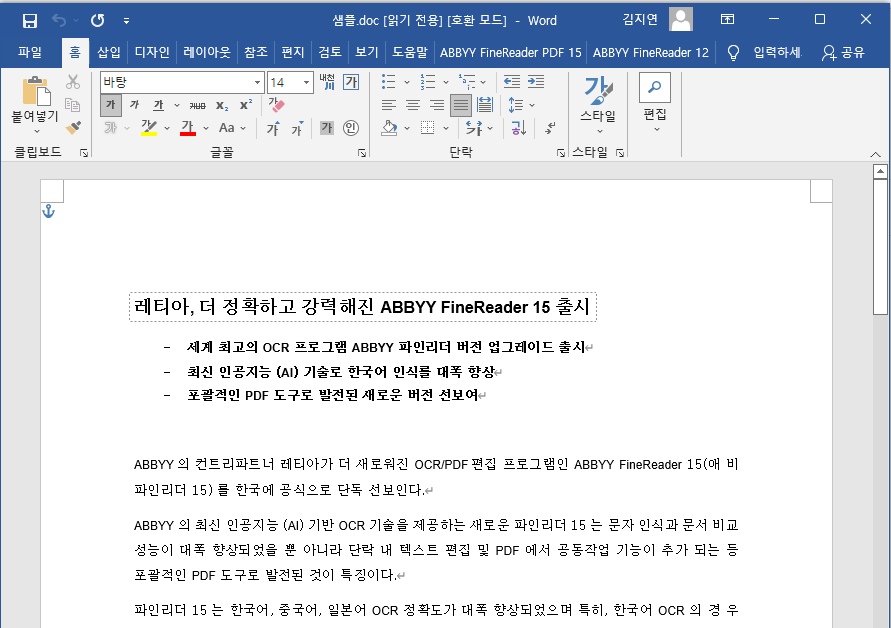The width and height of the screenshot is (891, 628).
Task: Toggle strikethrough formatting
Action: (x=197, y=105)
